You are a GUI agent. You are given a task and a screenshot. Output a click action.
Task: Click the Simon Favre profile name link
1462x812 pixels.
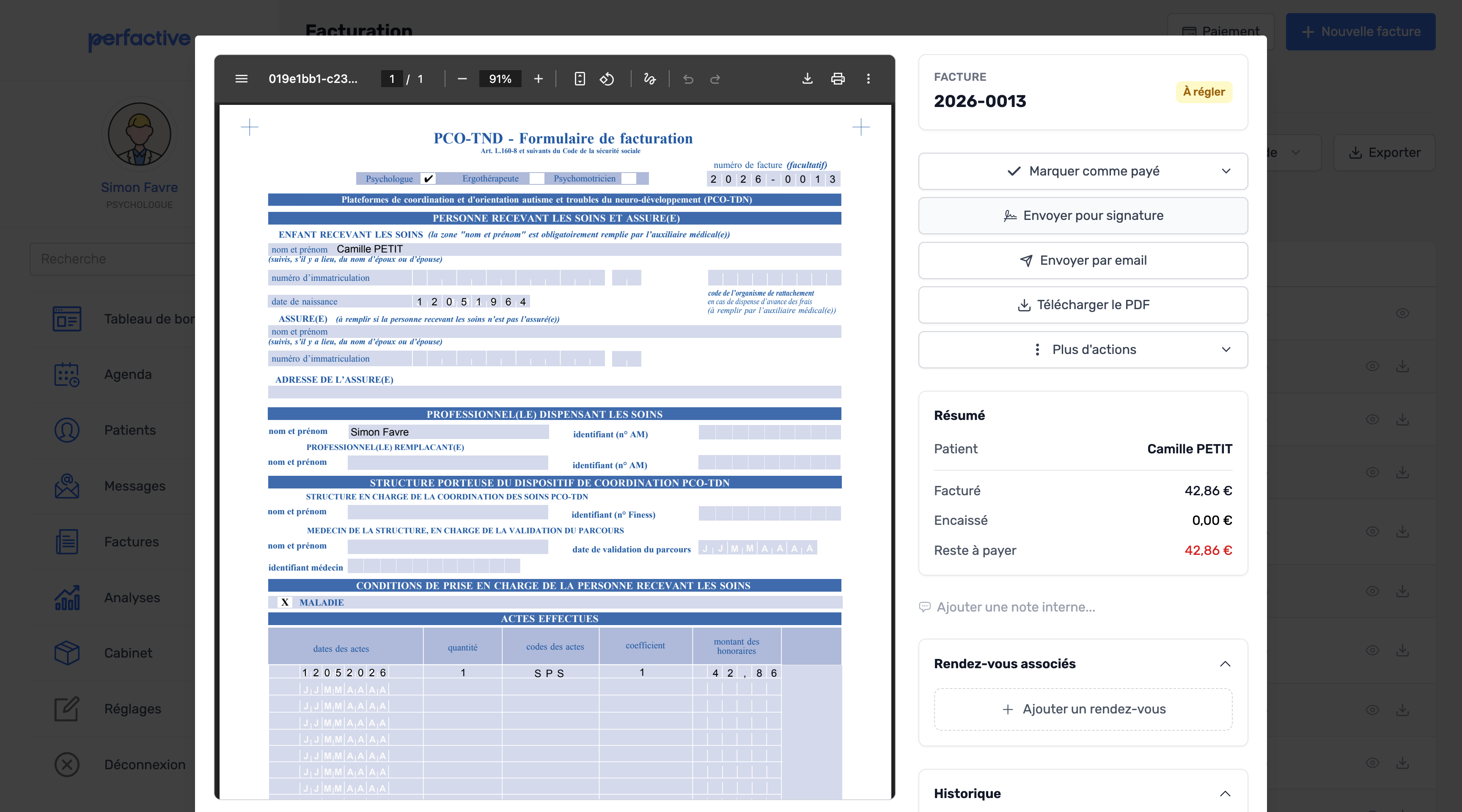(140, 187)
